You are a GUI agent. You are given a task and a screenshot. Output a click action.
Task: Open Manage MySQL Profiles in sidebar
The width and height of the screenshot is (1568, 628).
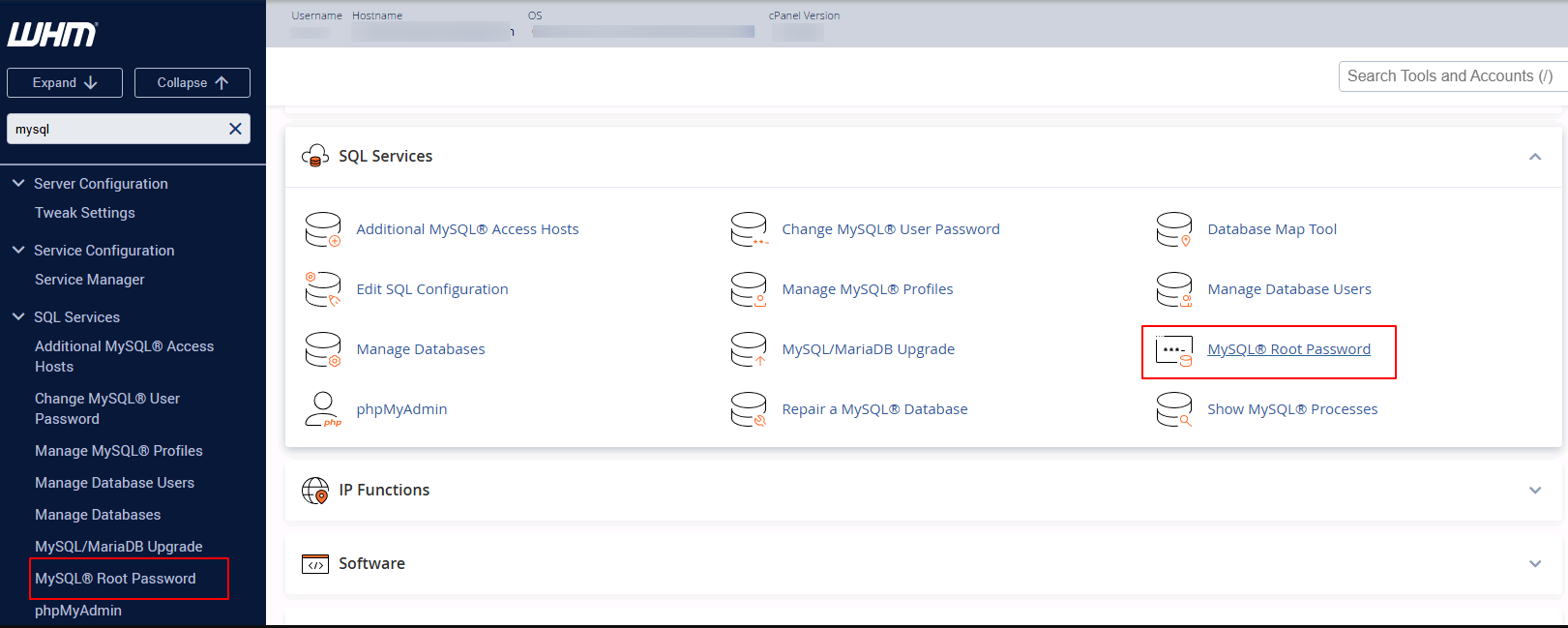coord(119,451)
